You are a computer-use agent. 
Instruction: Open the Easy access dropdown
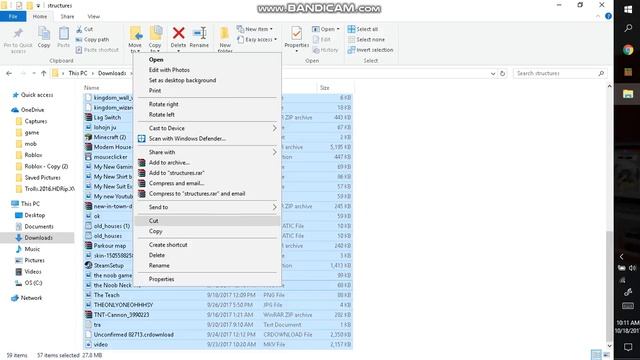pos(257,40)
